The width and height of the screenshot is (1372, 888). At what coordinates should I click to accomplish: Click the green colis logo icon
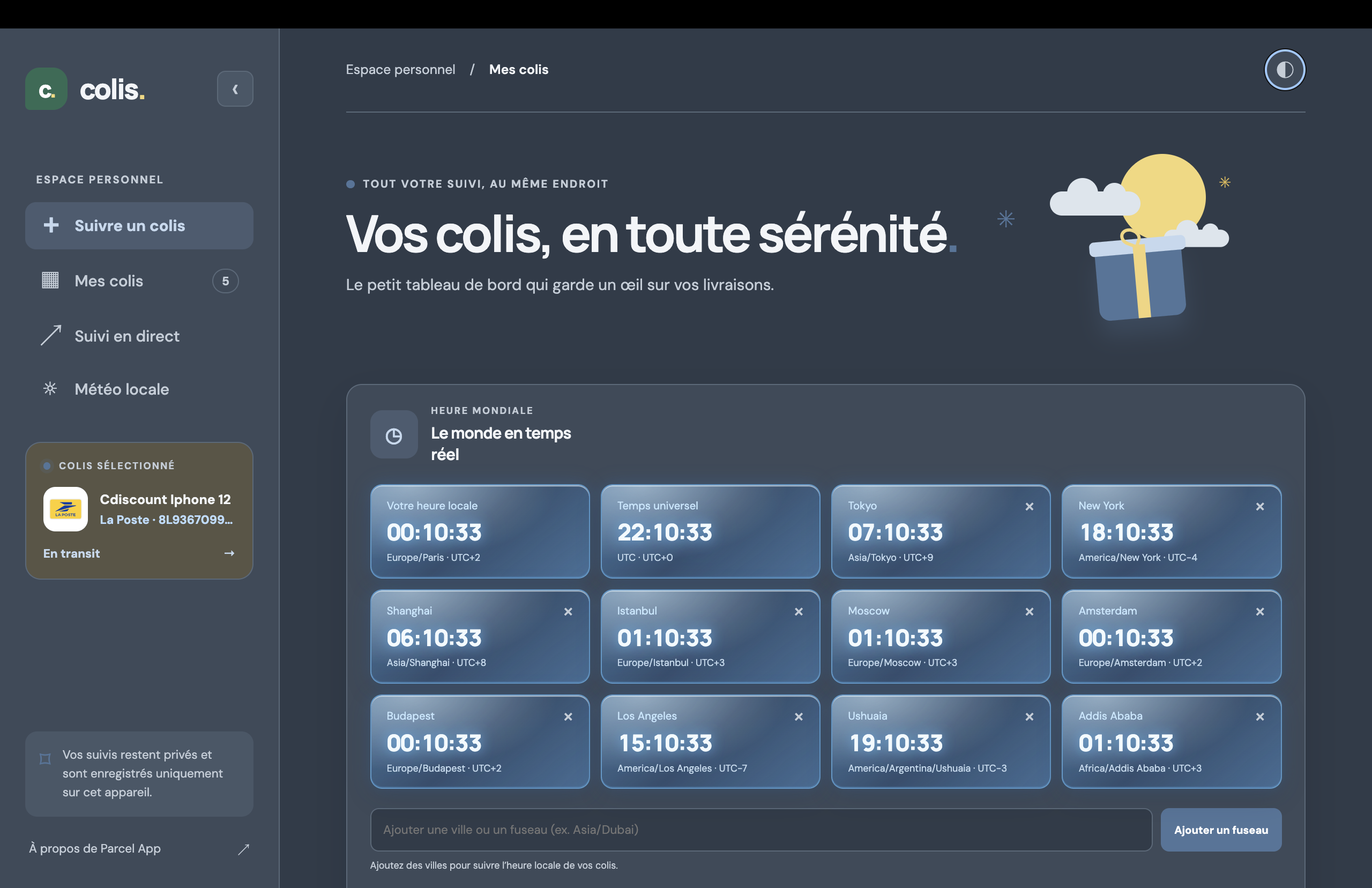tap(46, 89)
